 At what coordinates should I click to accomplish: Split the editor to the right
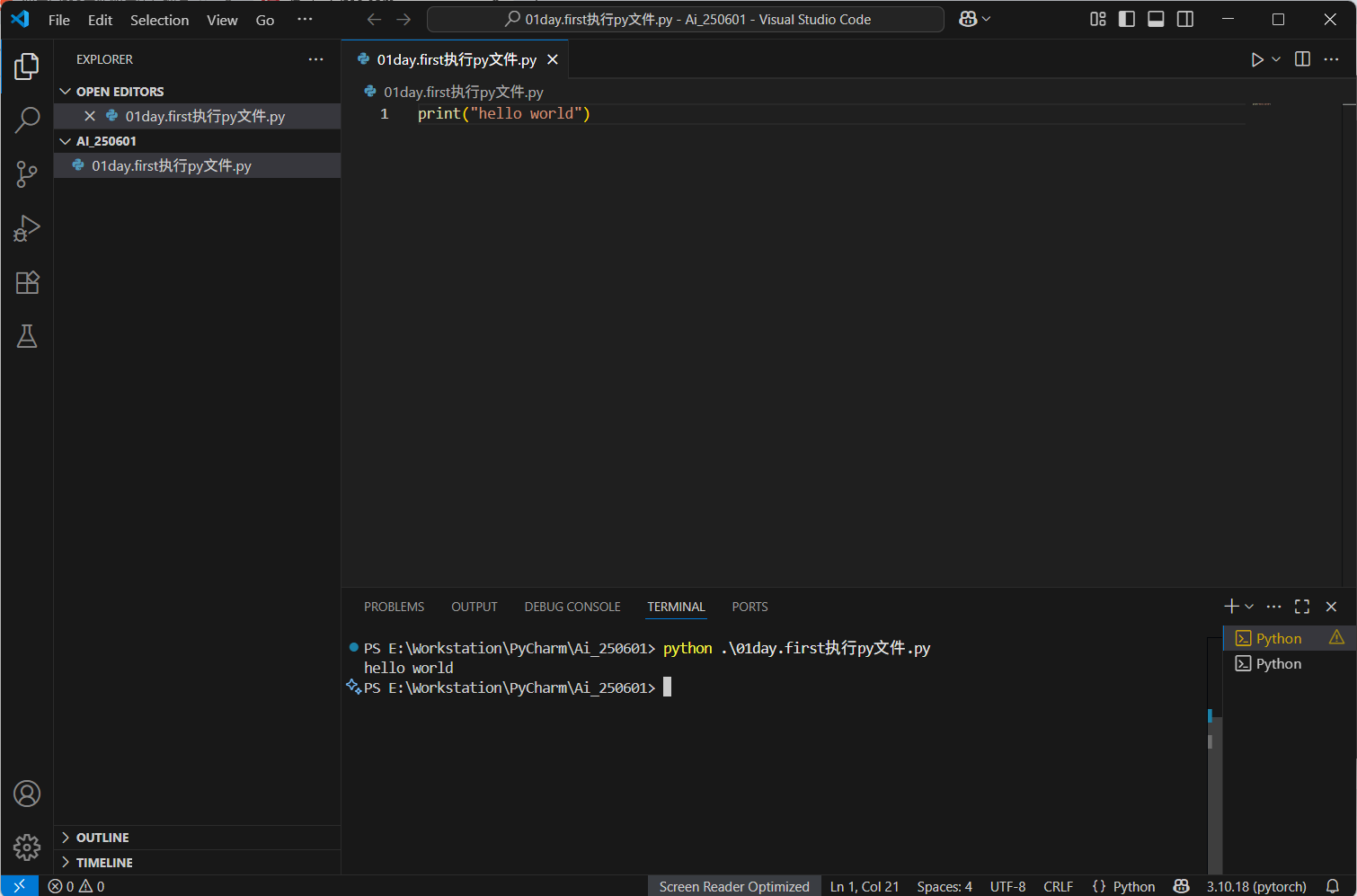pos(1302,59)
